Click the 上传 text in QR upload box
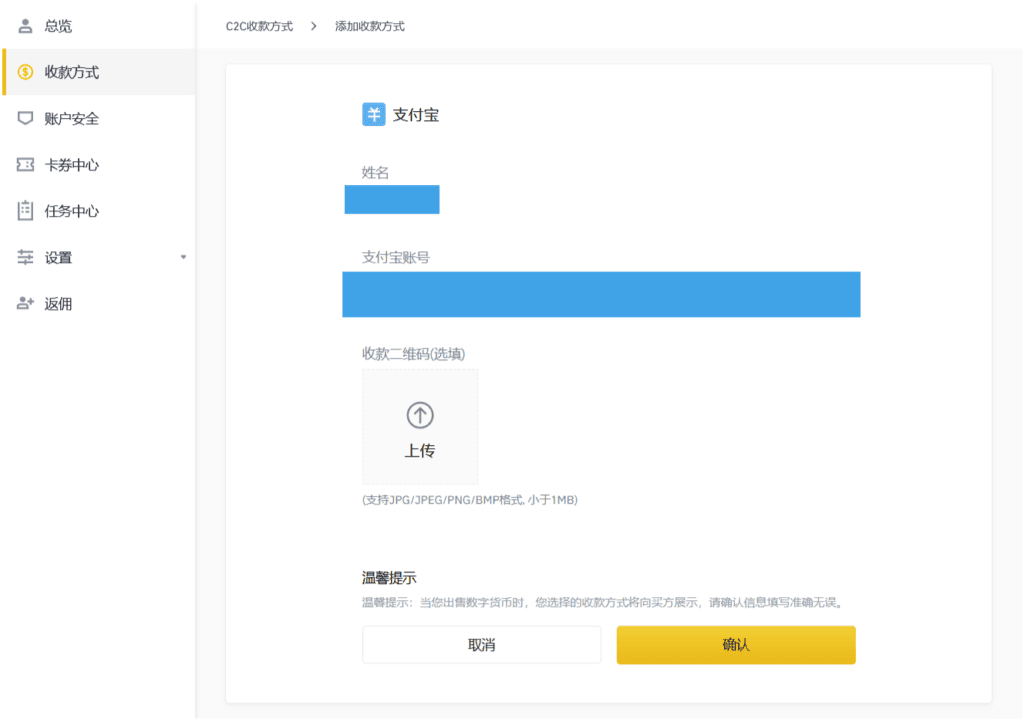The height and width of the screenshot is (719, 1024). pos(420,451)
